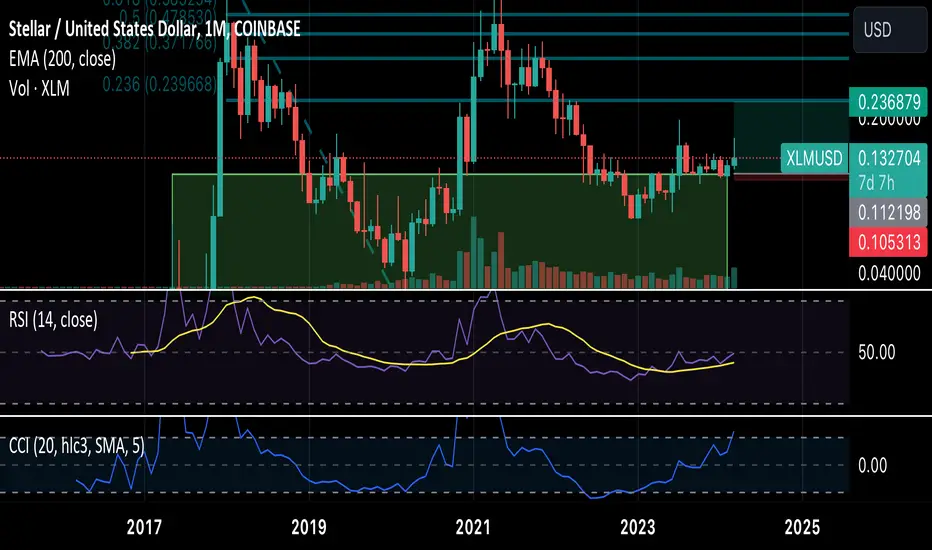
Task: Click the 2025 time axis label
Action: (802, 527)
